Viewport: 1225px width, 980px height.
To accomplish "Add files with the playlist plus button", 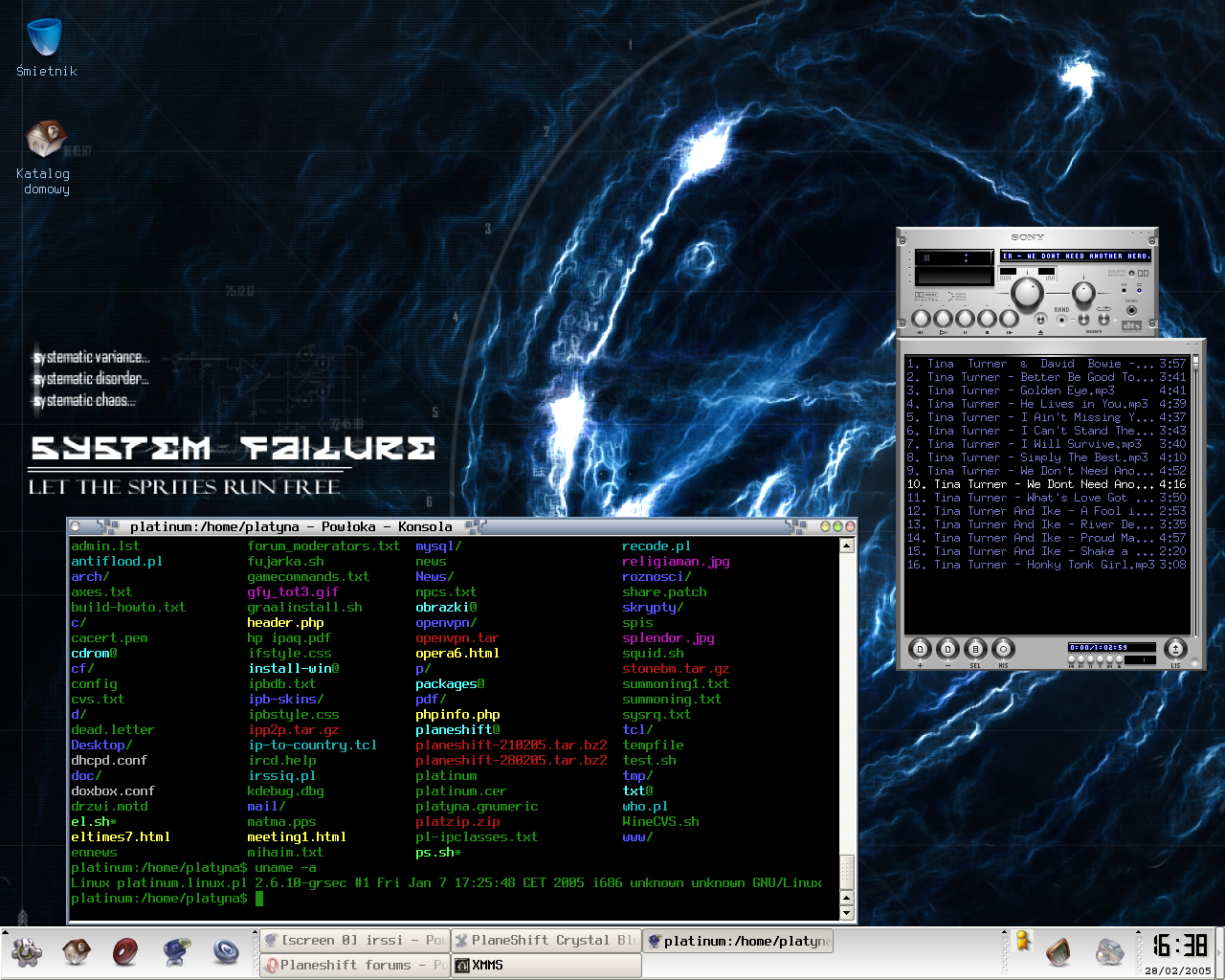I will point(919,649).
